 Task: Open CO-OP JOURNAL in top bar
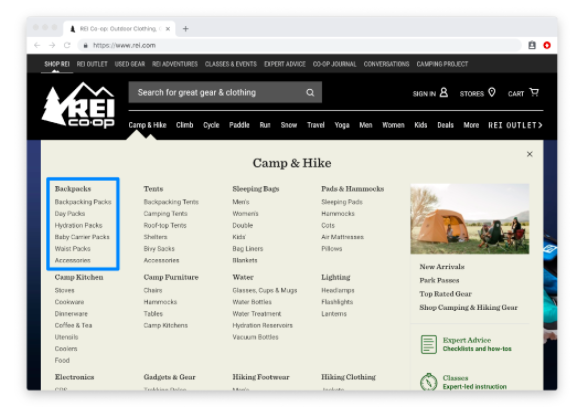click(335, 64)
